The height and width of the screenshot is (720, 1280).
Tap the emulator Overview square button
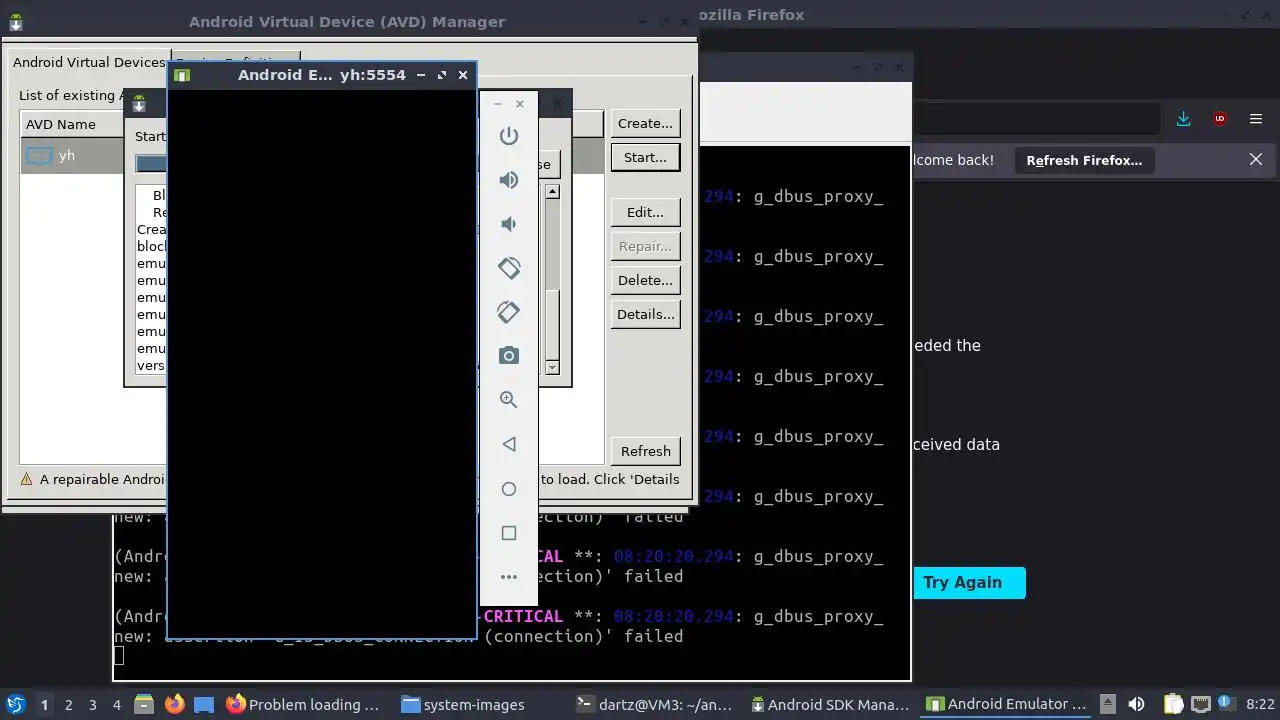pos(509,533)
